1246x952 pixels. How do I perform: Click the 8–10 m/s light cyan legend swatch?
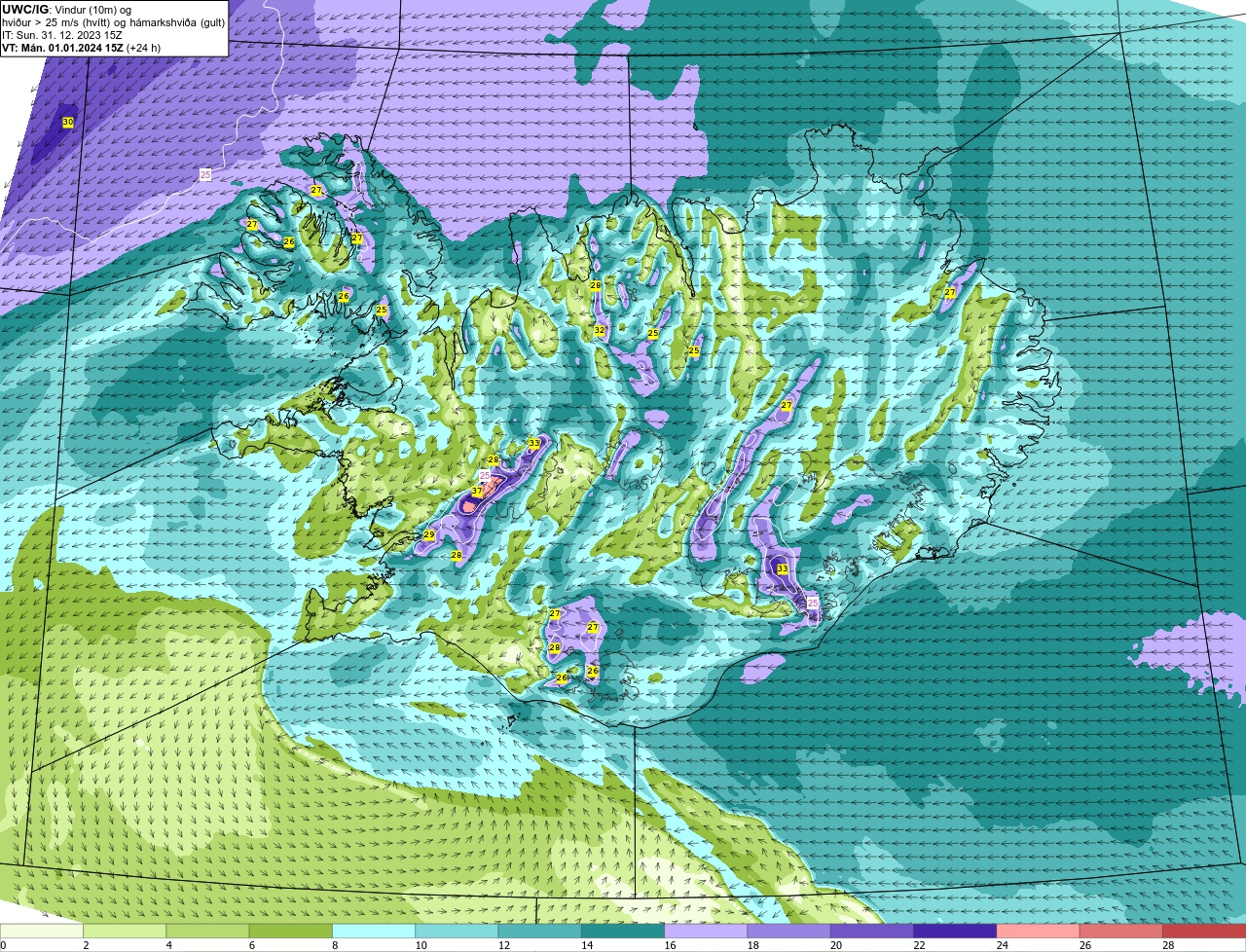pos(375,931)
